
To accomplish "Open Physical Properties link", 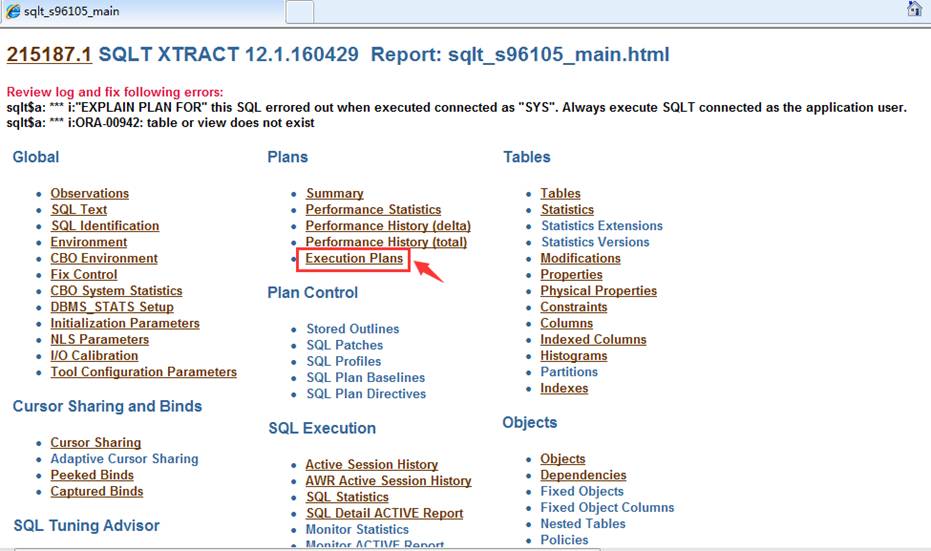I will coord(598,291).
